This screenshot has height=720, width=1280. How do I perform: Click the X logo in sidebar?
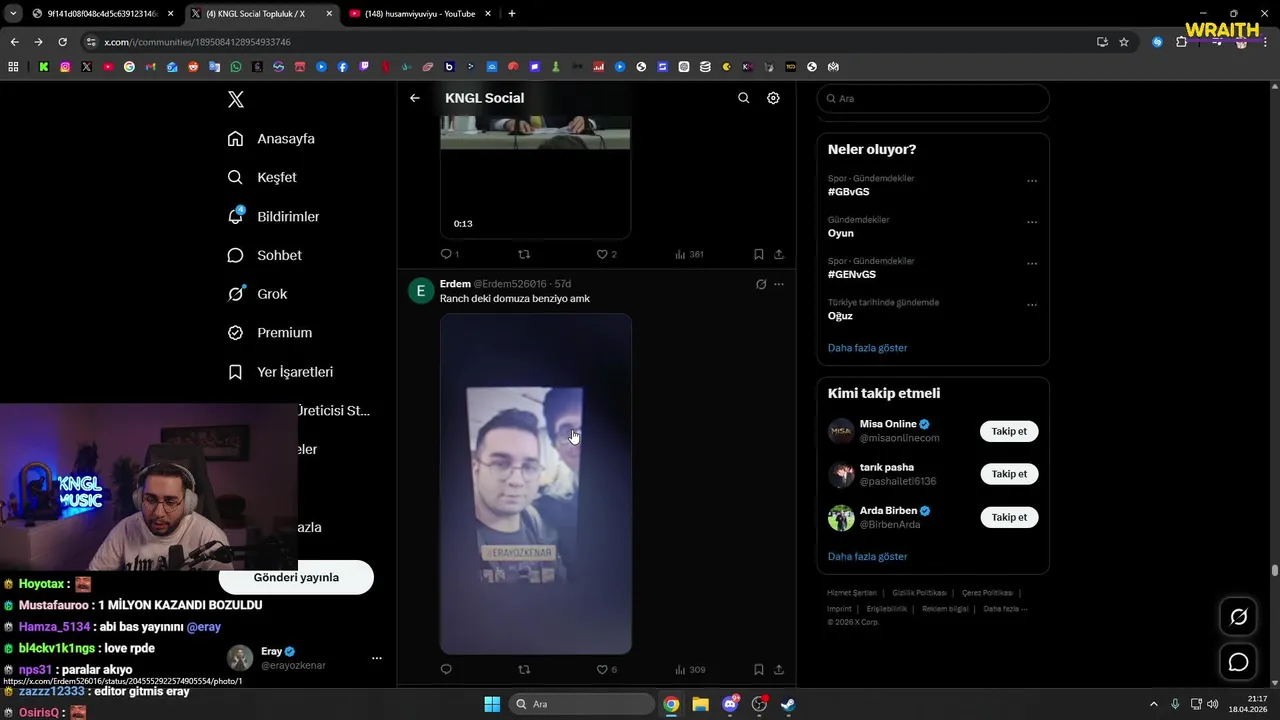coord(236,99)
